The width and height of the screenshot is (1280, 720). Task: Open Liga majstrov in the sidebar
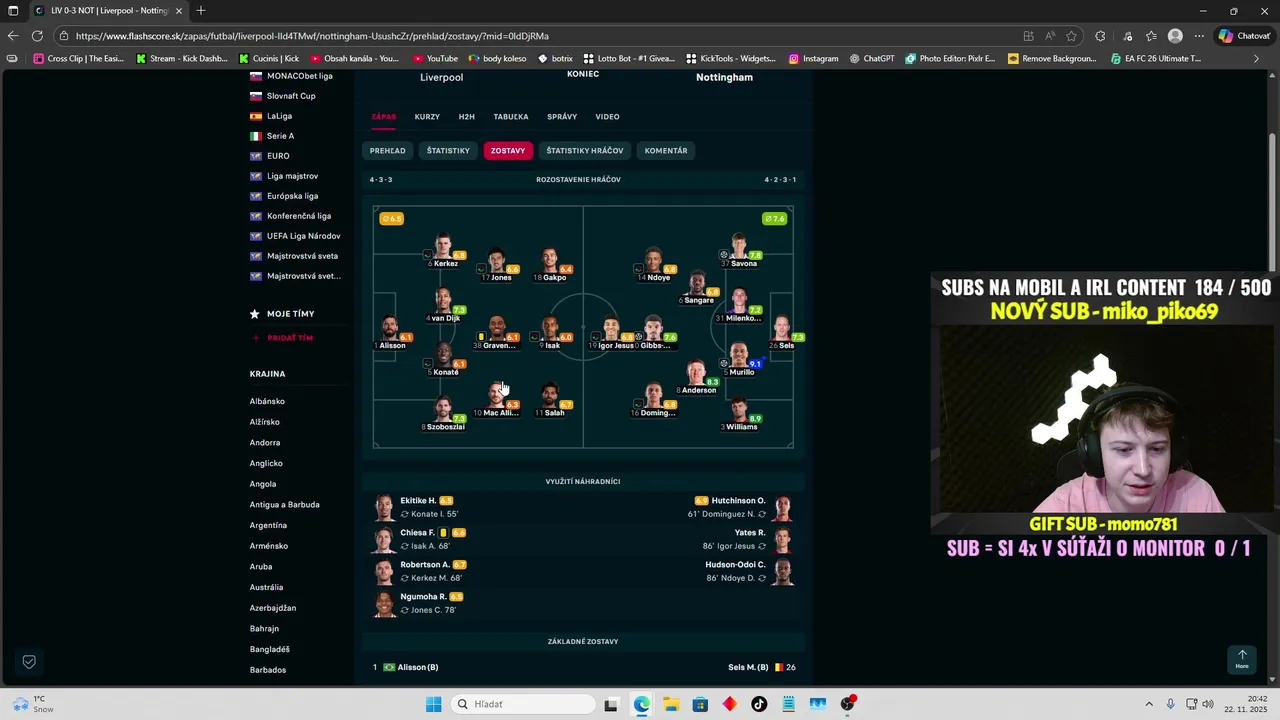[x=292, y=176]
